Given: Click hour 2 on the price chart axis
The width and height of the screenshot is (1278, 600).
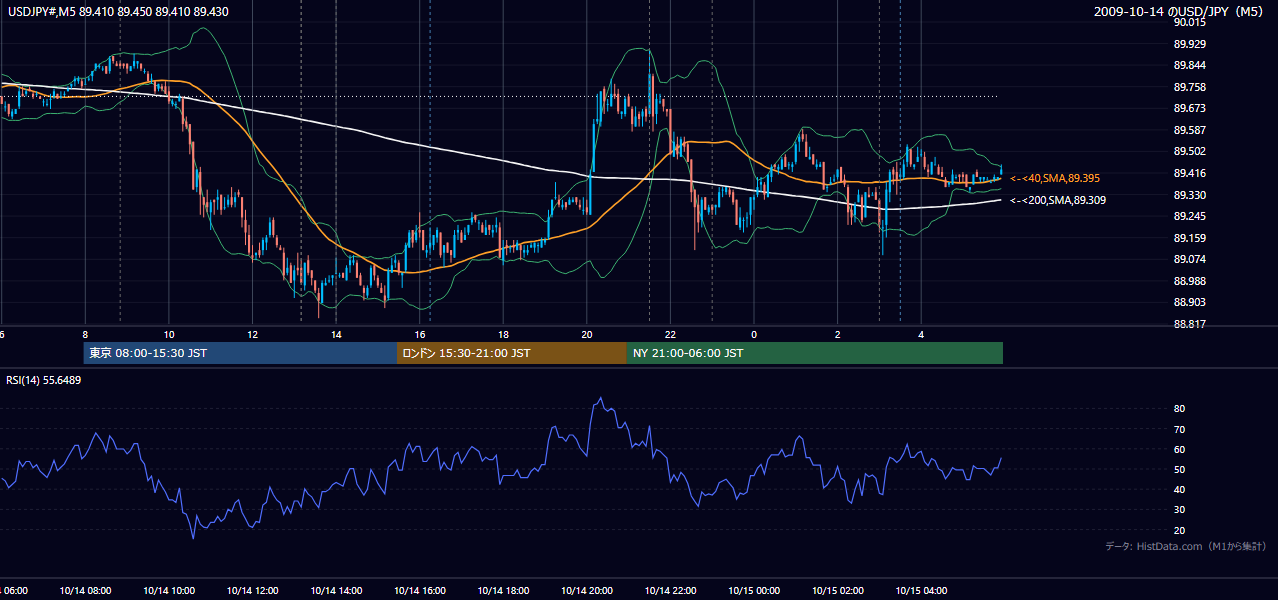Looking at the screenshot, I should click(838, 334).
